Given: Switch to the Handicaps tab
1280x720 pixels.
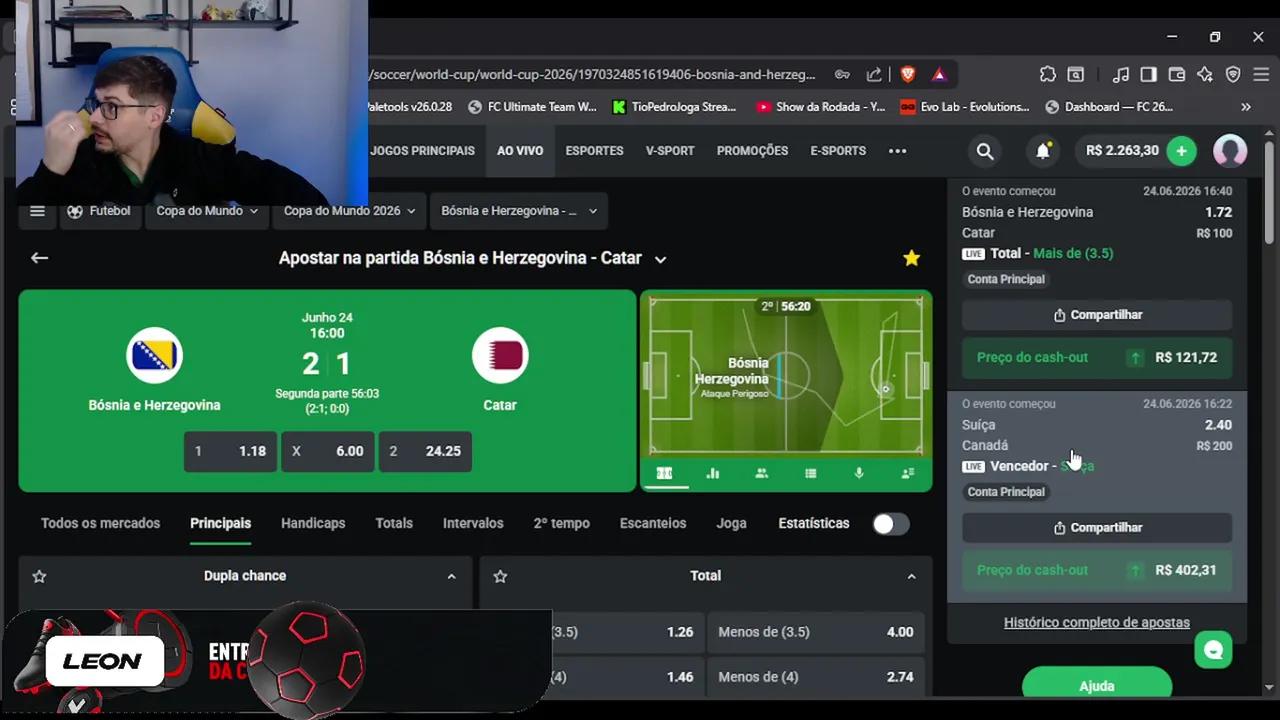Looking at the screenshot, I should pos(313,523).
